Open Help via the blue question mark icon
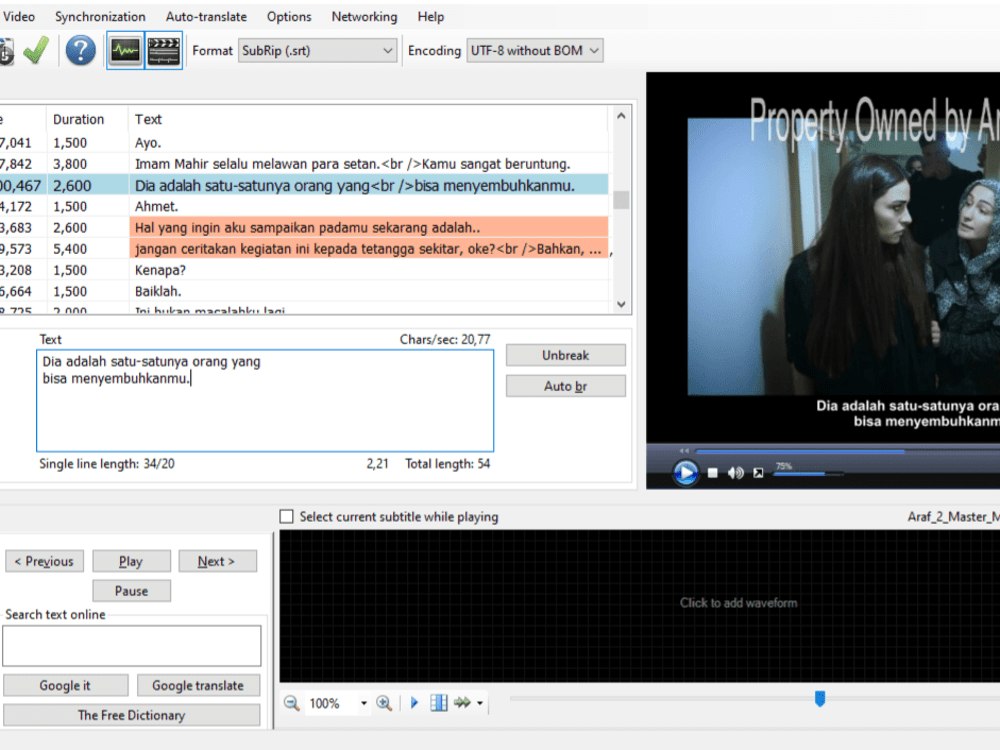 80,50
